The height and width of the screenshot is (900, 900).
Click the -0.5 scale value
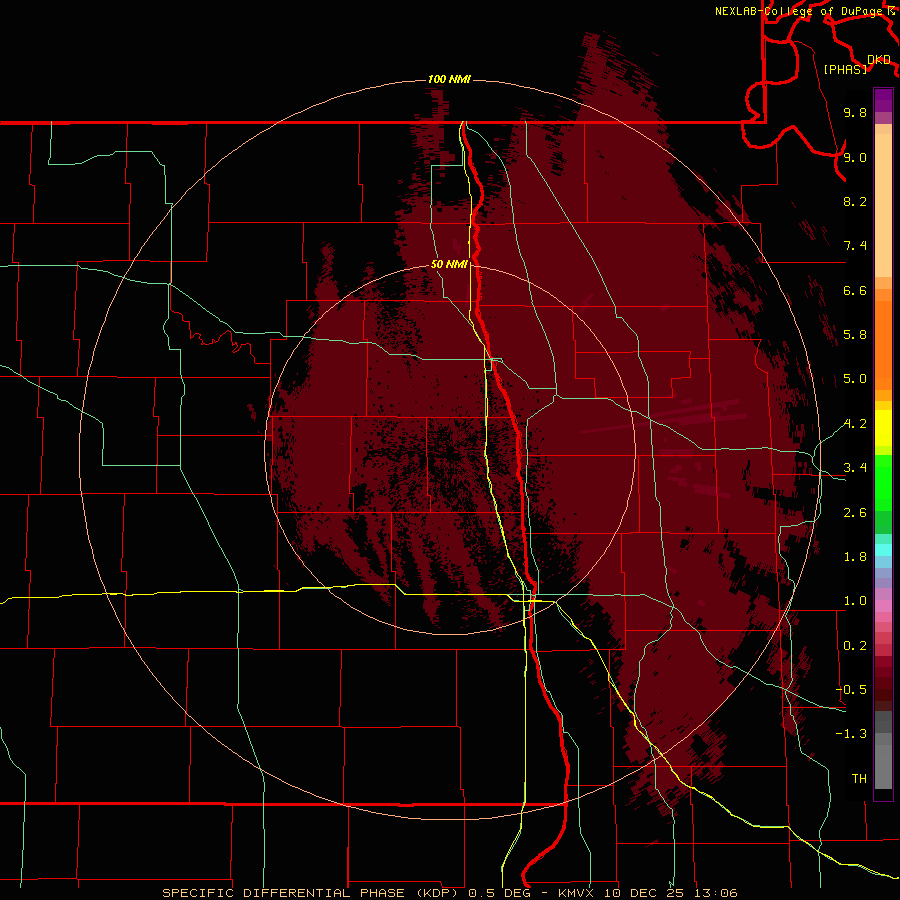(851, 690)
